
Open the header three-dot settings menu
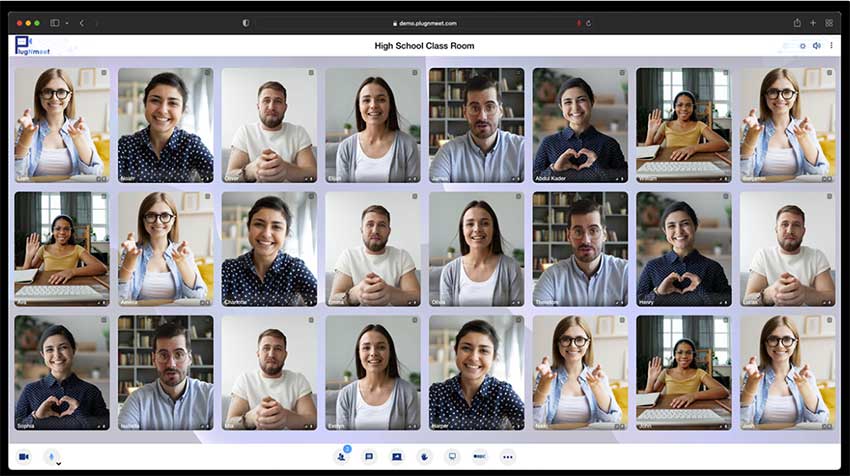tap(831, 46)
